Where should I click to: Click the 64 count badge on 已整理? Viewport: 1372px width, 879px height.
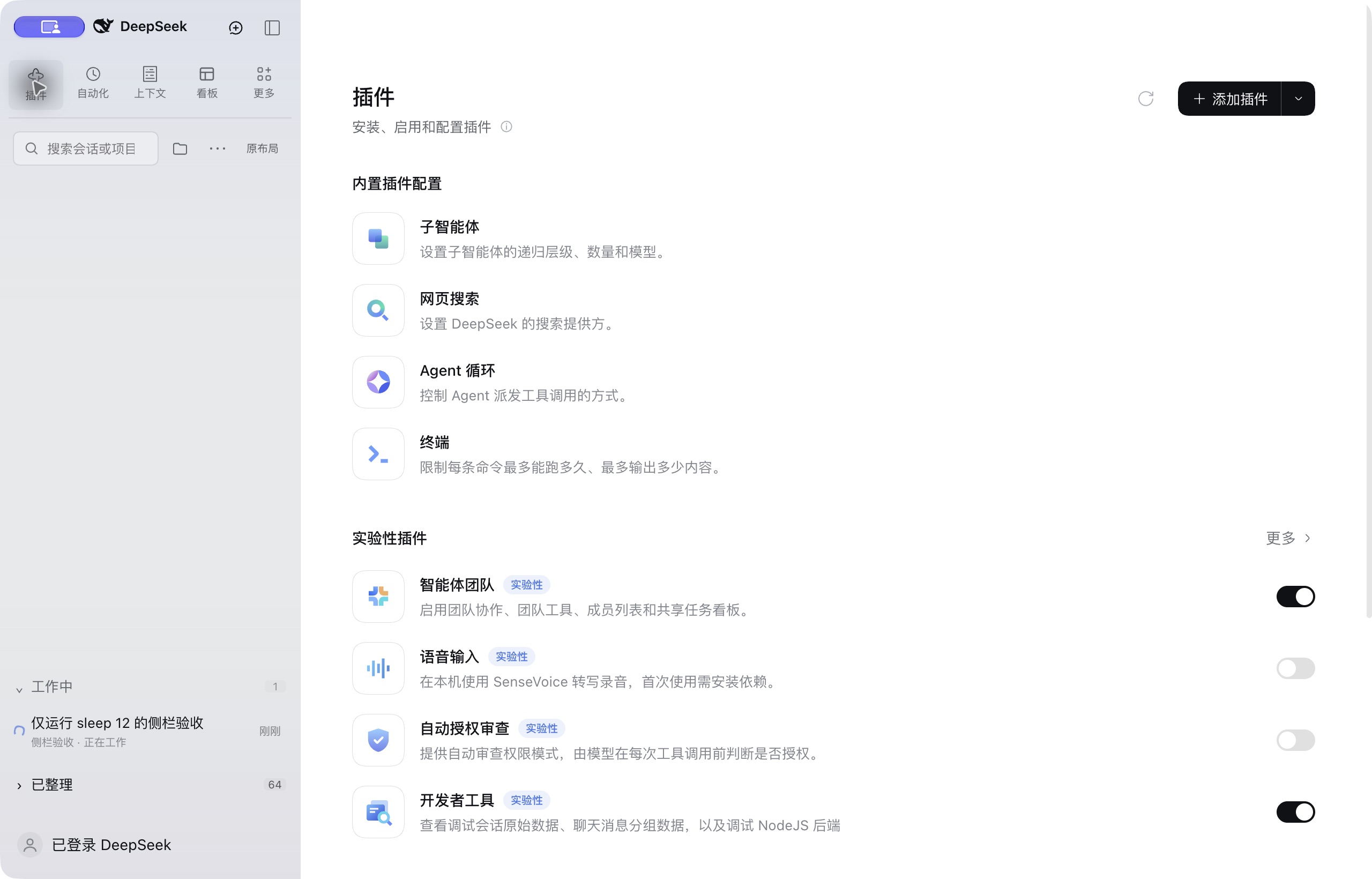click(274, 785)
